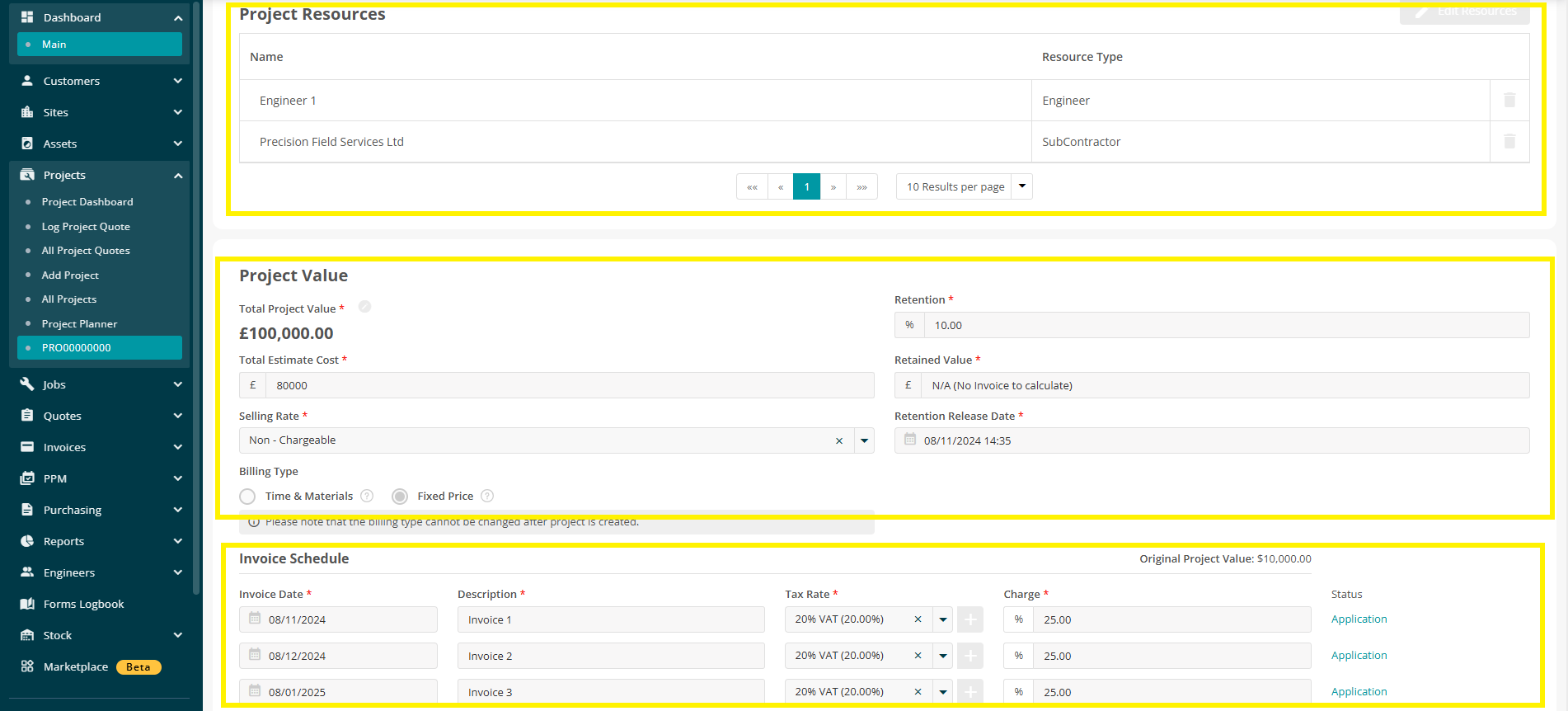Click the sidebar vertical scrollbar
The width and height of the screenshot is (1568, 711).
click(x=196, y=297)
